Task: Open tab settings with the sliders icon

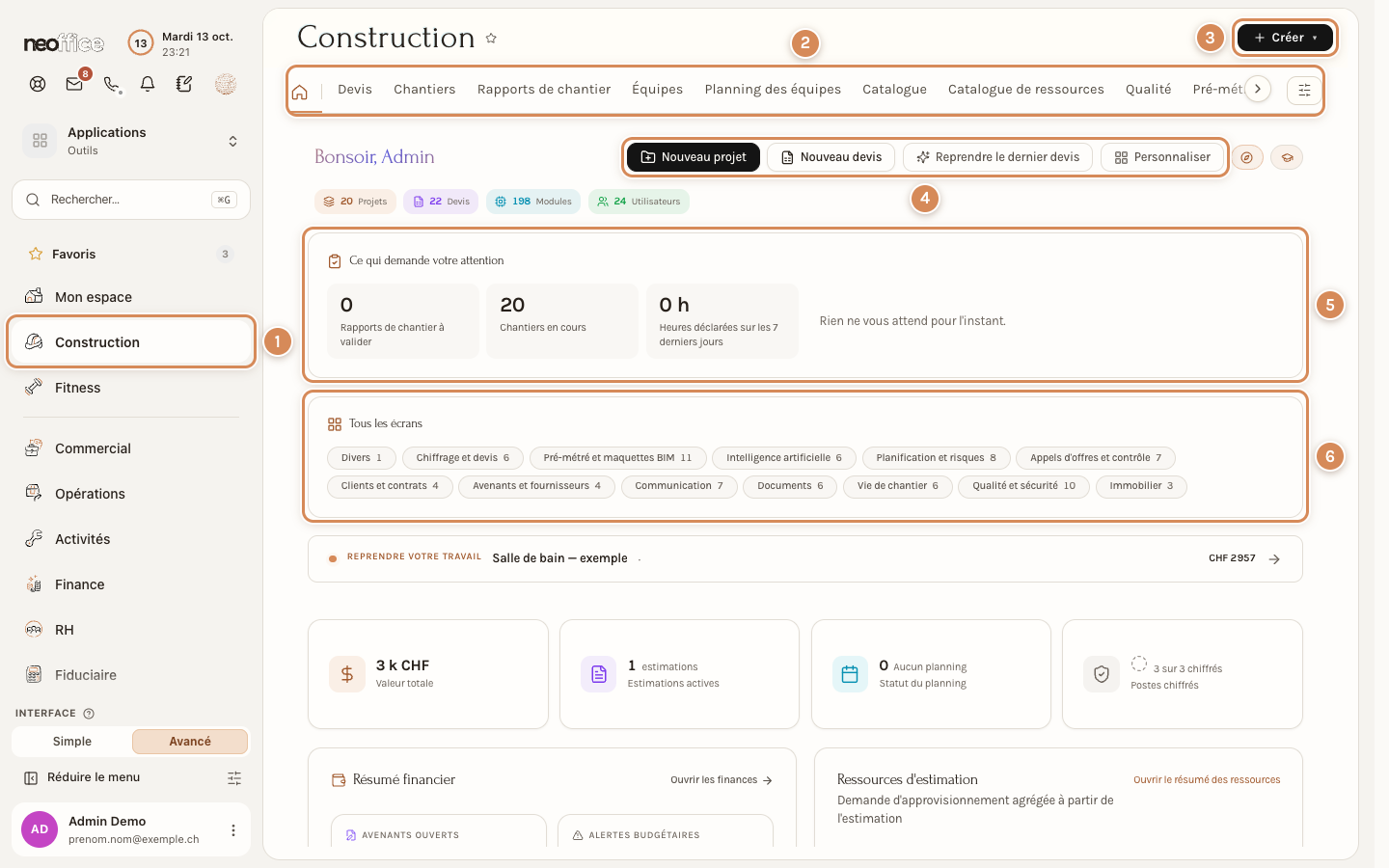Action: pos(1304,90)
